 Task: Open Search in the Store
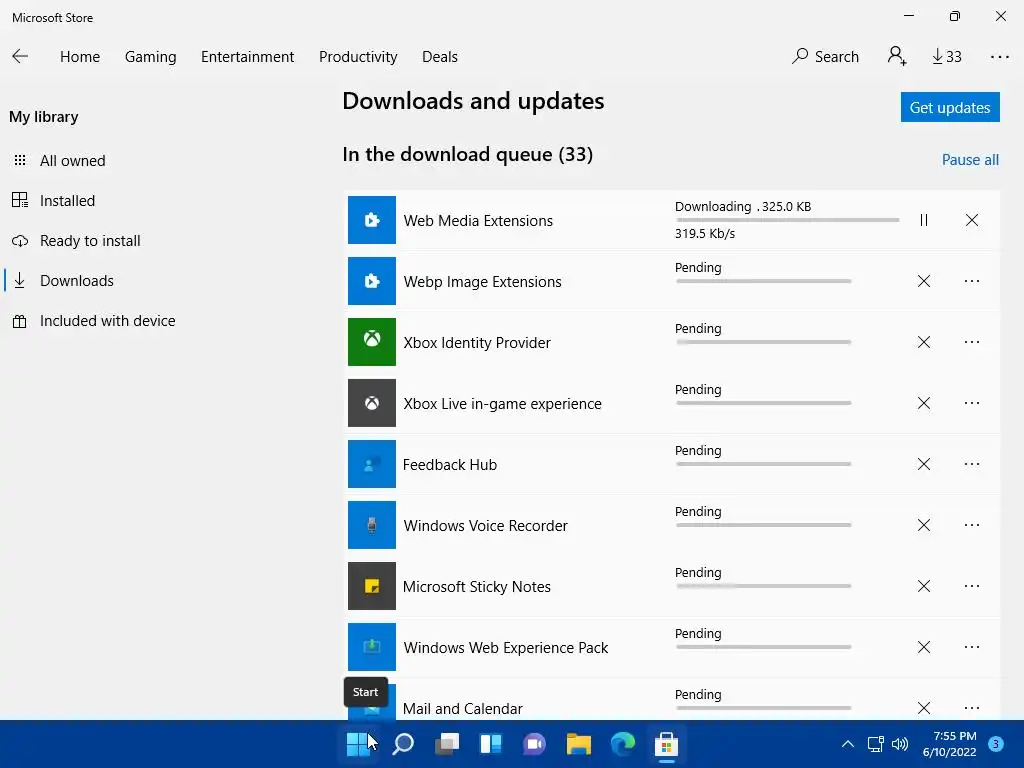pos(825,57)
